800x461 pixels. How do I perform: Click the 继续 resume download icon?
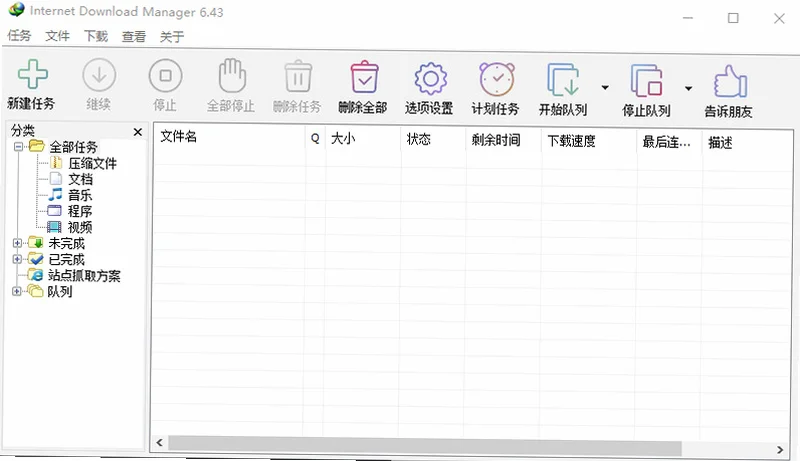tap(99, 75)
